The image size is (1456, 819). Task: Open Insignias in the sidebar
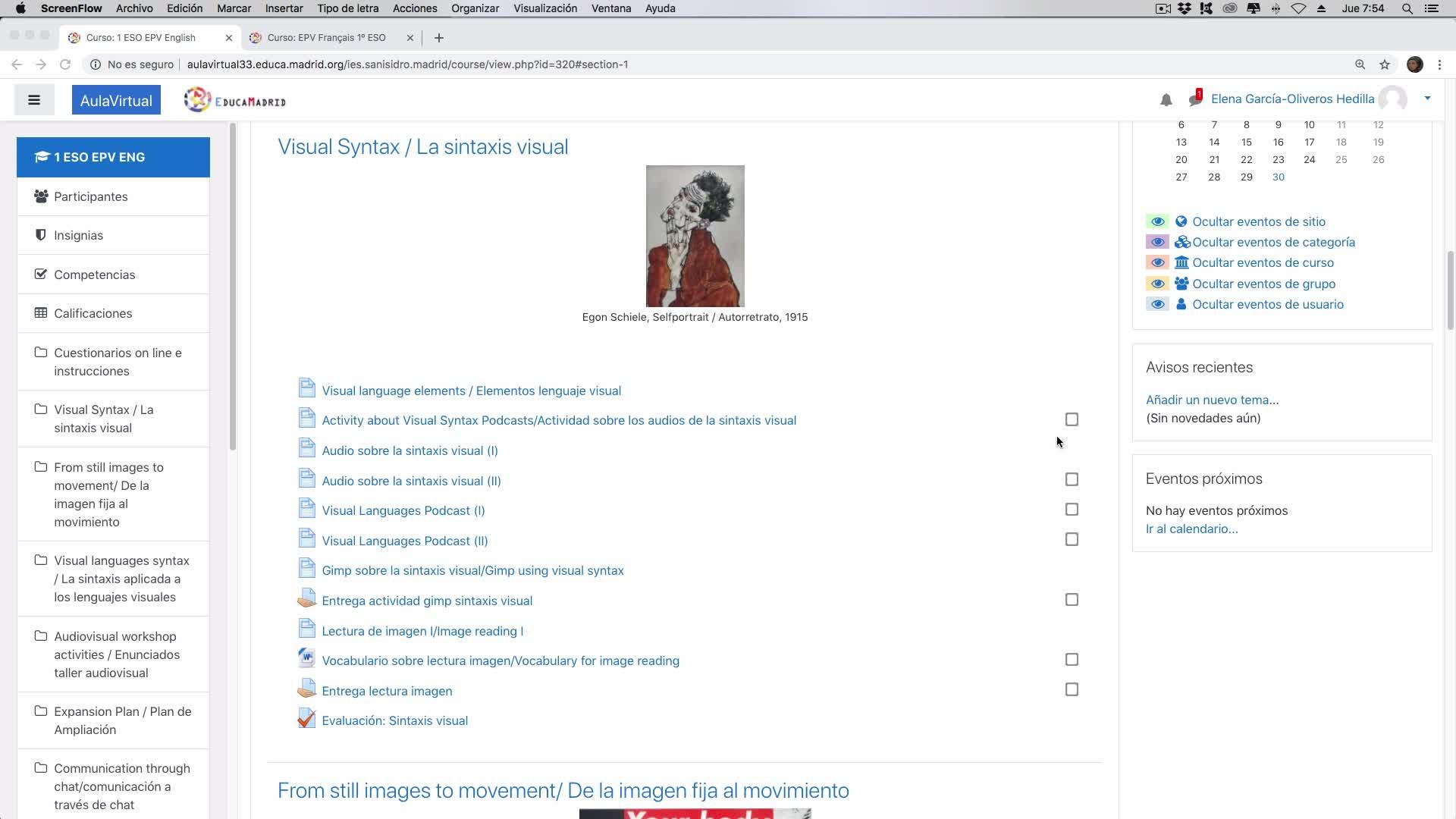point(113,235)
